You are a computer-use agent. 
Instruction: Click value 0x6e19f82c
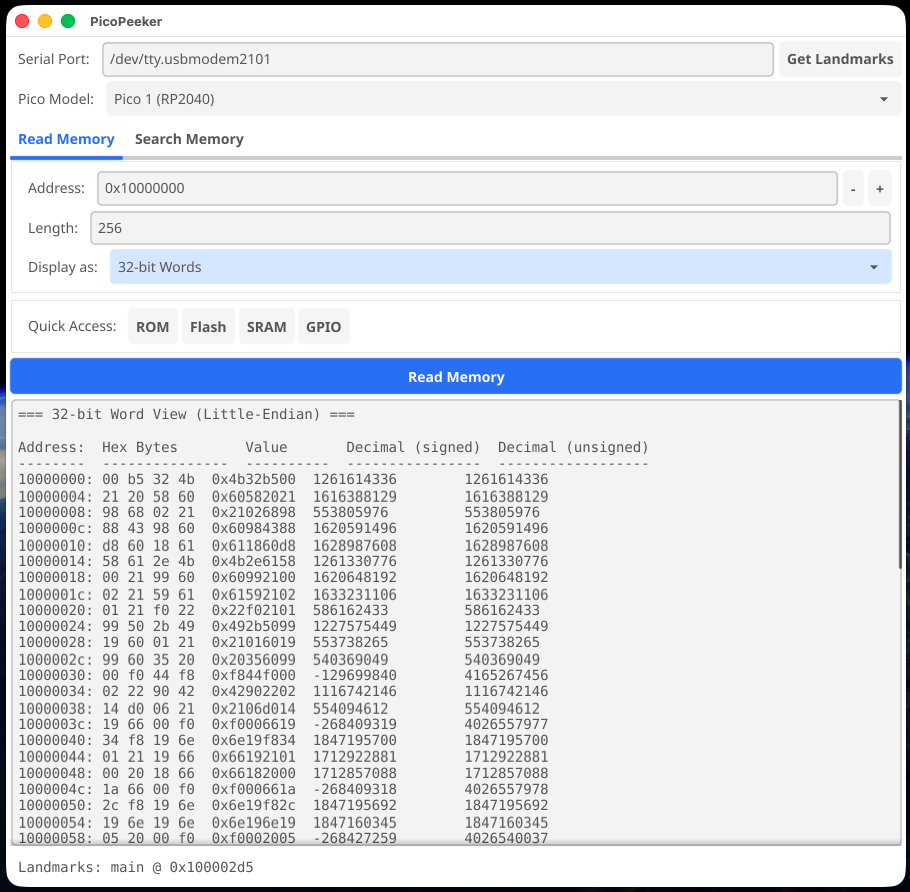254,806
